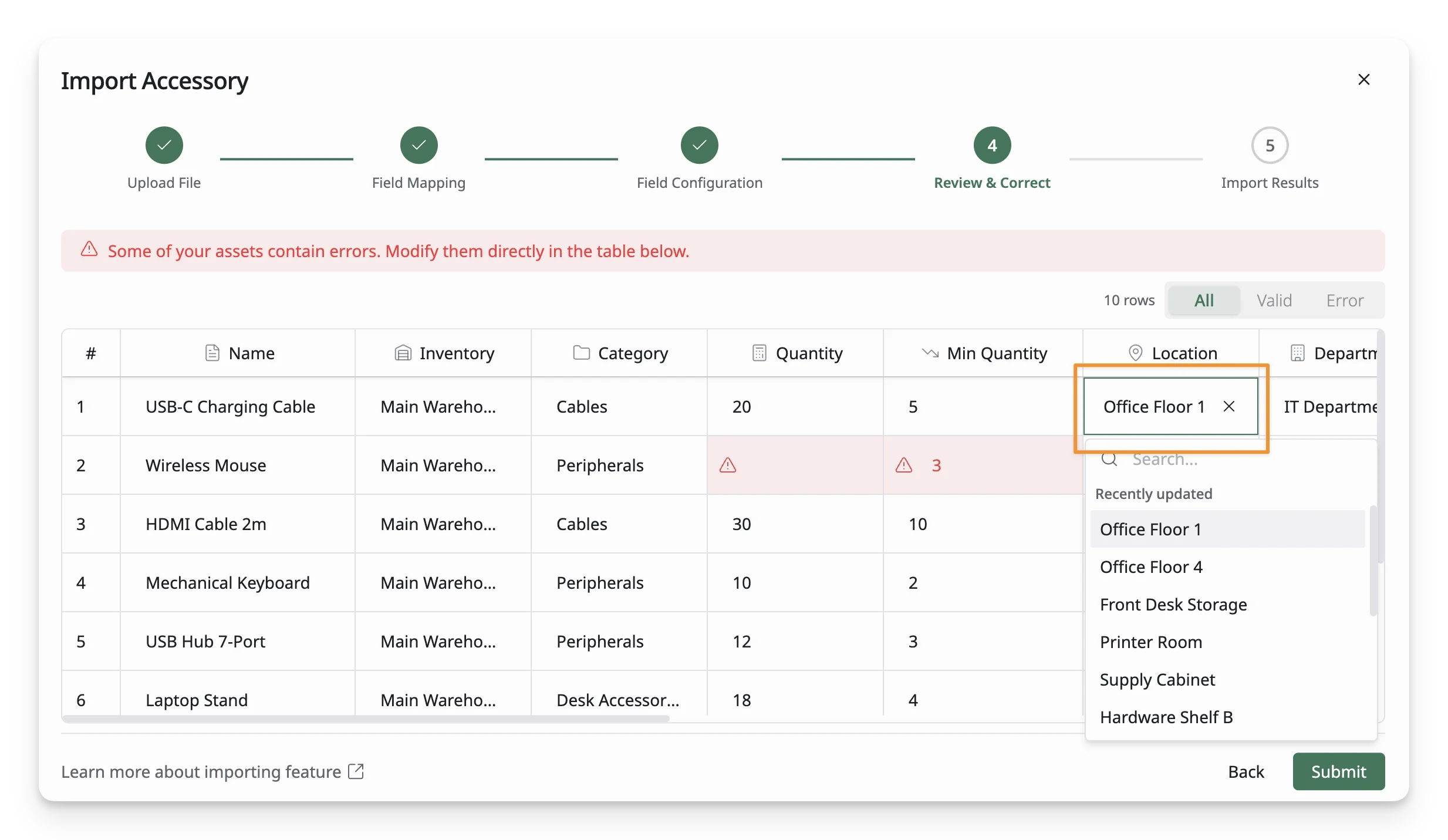Edit the empty Quantity cell for Wireless Mouse
The height and width of the screenshot is (840, 1448).
click(x=795, y=465)
